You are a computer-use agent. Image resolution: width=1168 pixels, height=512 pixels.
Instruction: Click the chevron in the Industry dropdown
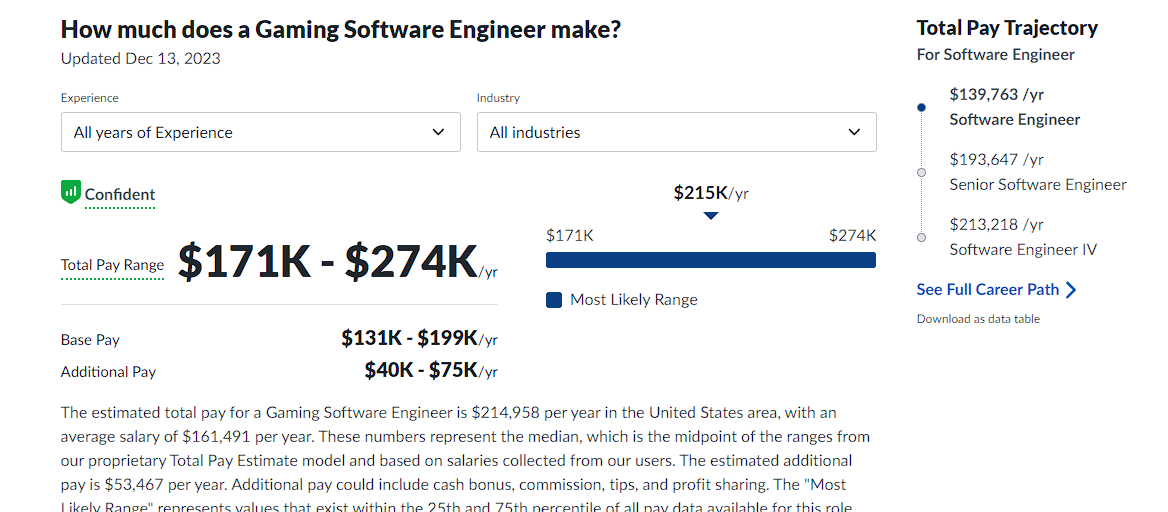pyautogui.click(x=854, y=132)
